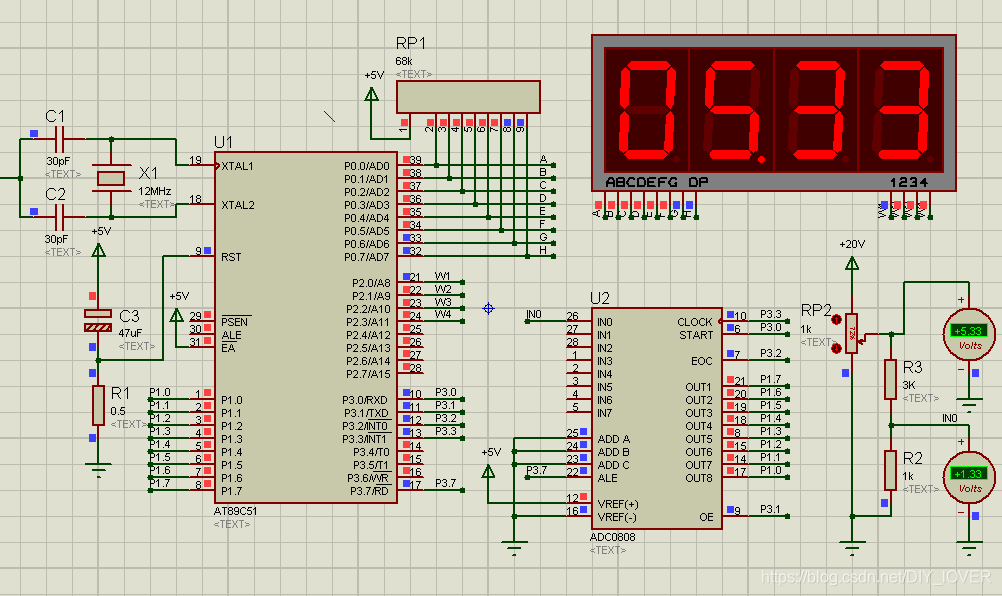1002x596 pixels.
Task: Click the CLOCK pin name on ADC0808
Action: tap(695, 322)
